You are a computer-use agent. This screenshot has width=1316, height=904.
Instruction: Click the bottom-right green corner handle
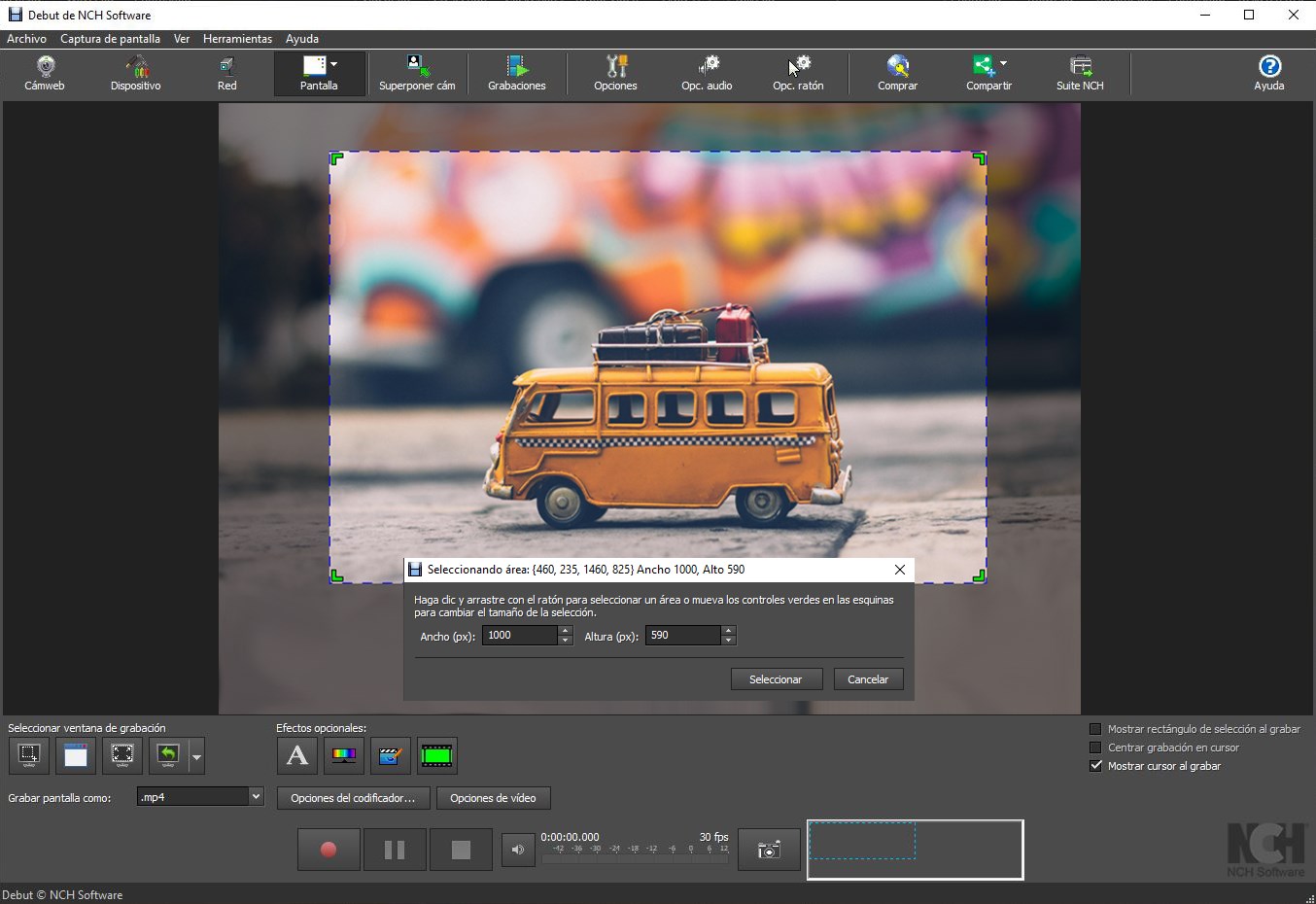coord(980,575)
